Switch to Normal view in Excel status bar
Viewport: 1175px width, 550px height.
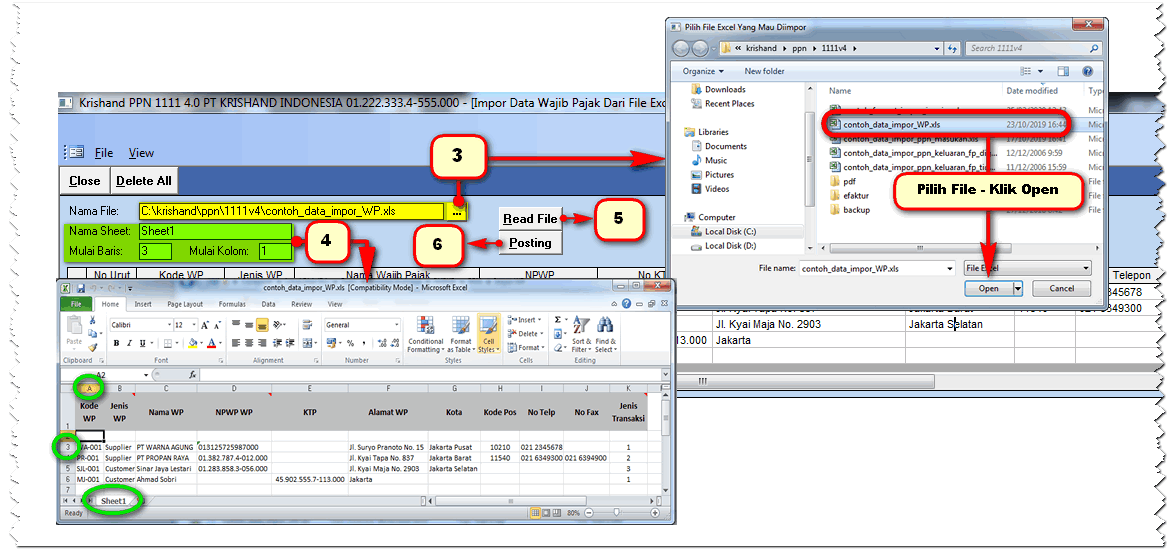point(536,513)
